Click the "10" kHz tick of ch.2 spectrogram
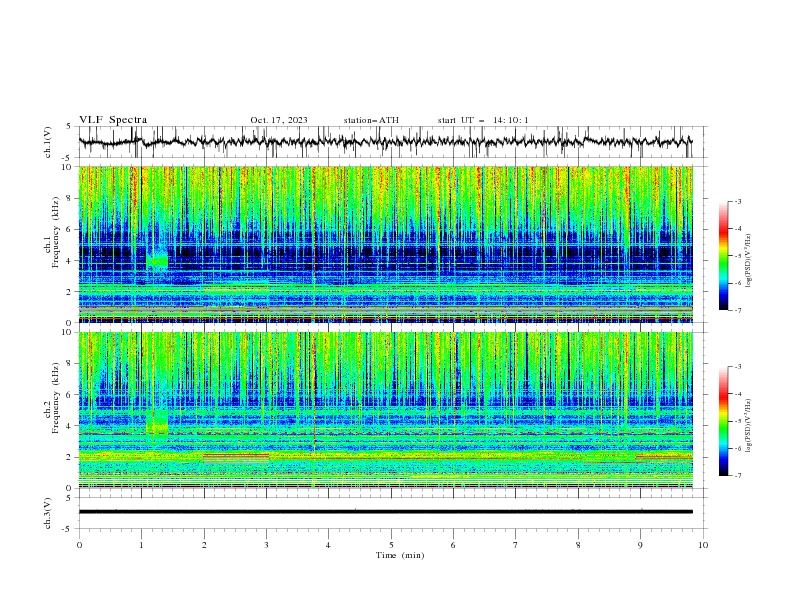The image size is (792, 612). tap(68, 332)
